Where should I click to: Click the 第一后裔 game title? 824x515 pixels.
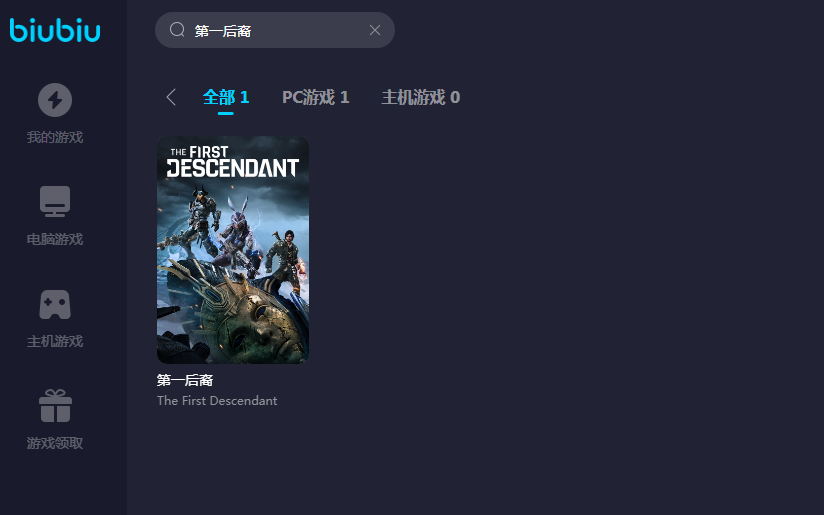(x=185, y=380)
